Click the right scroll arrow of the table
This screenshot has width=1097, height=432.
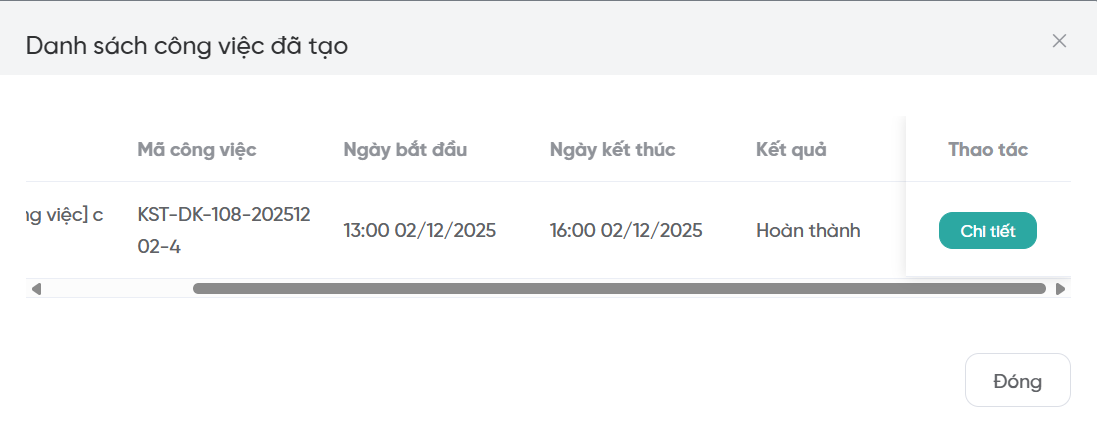pos(1060,289)
